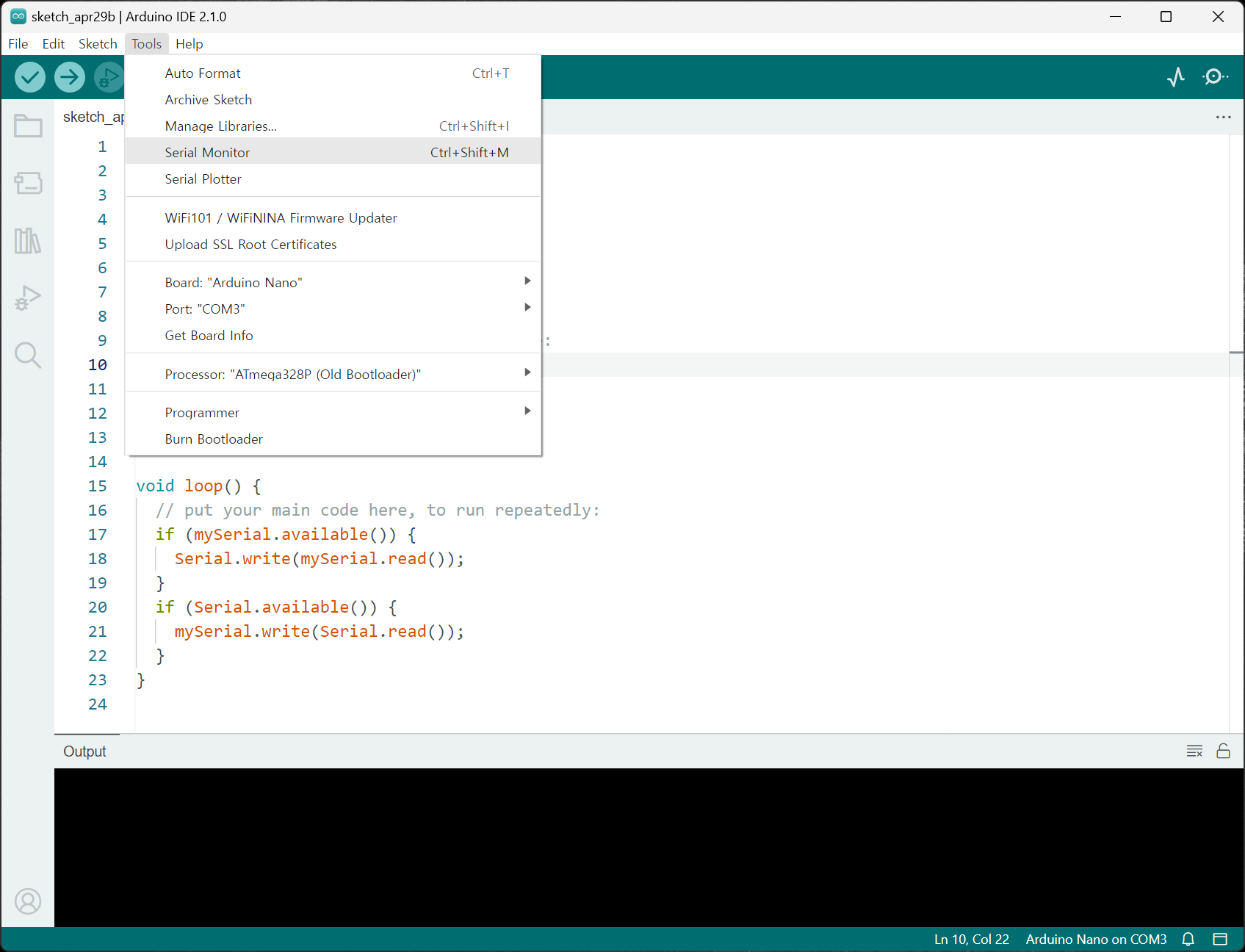
Task: Expand the Port "COM3" submenu
Action: (333, 309)
